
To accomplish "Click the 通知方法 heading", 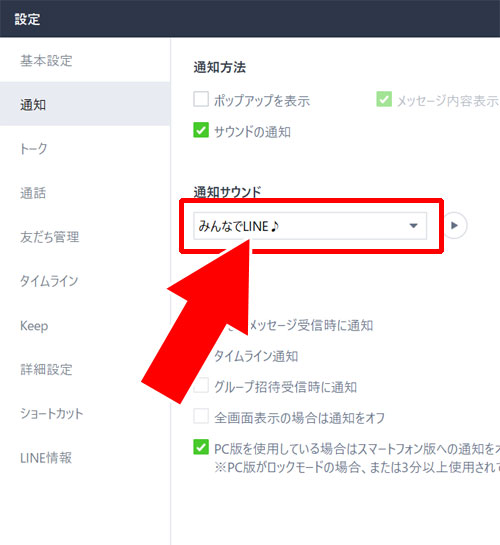I will click(220, 67).
